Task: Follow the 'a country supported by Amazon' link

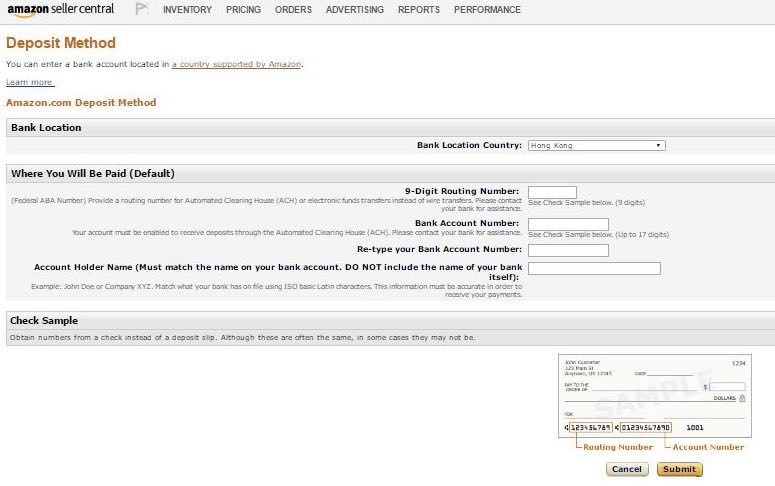Action: click(x=236, y=64)
